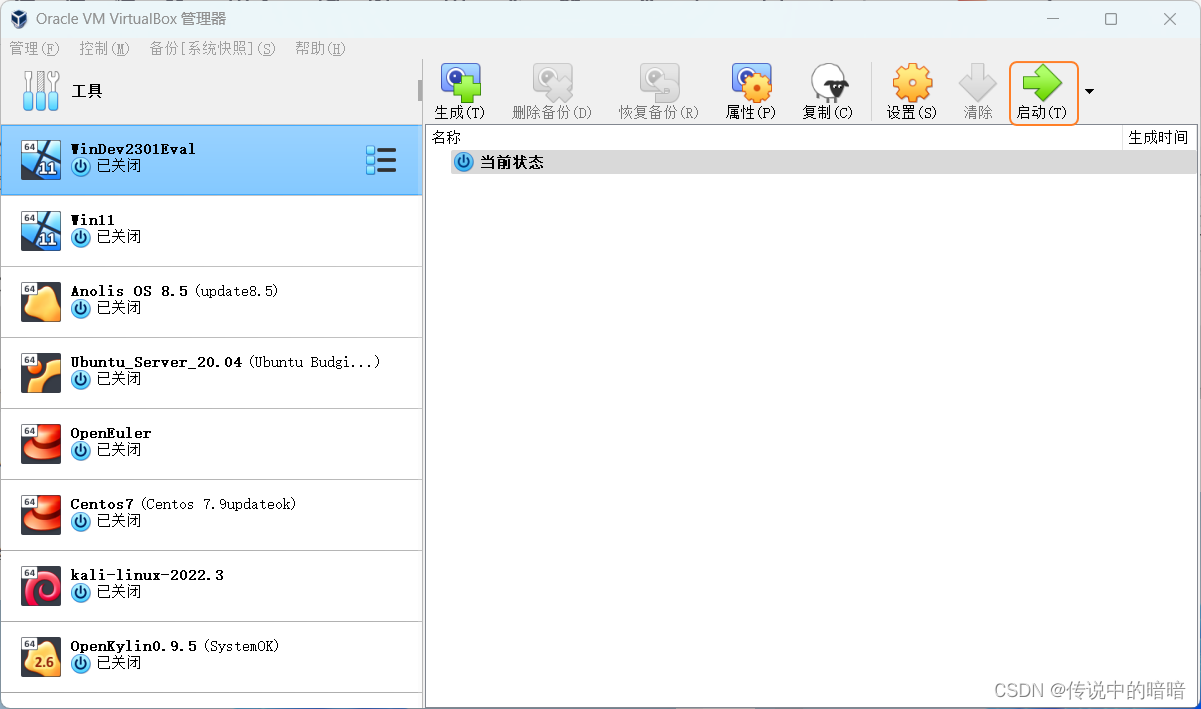Open the 管理(F) menu
The width and height of the screenshot is (1201, 709).
point(34,48)
